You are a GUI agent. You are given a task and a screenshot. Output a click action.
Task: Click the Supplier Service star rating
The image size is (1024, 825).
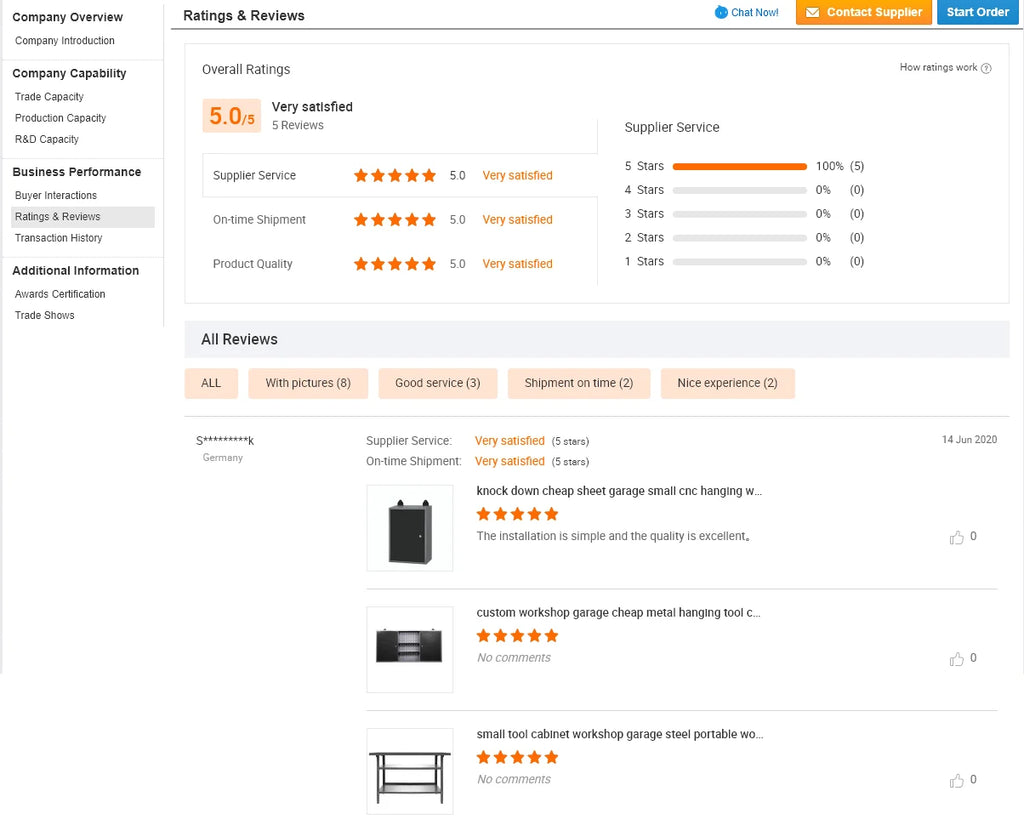(x=394, y=175)
